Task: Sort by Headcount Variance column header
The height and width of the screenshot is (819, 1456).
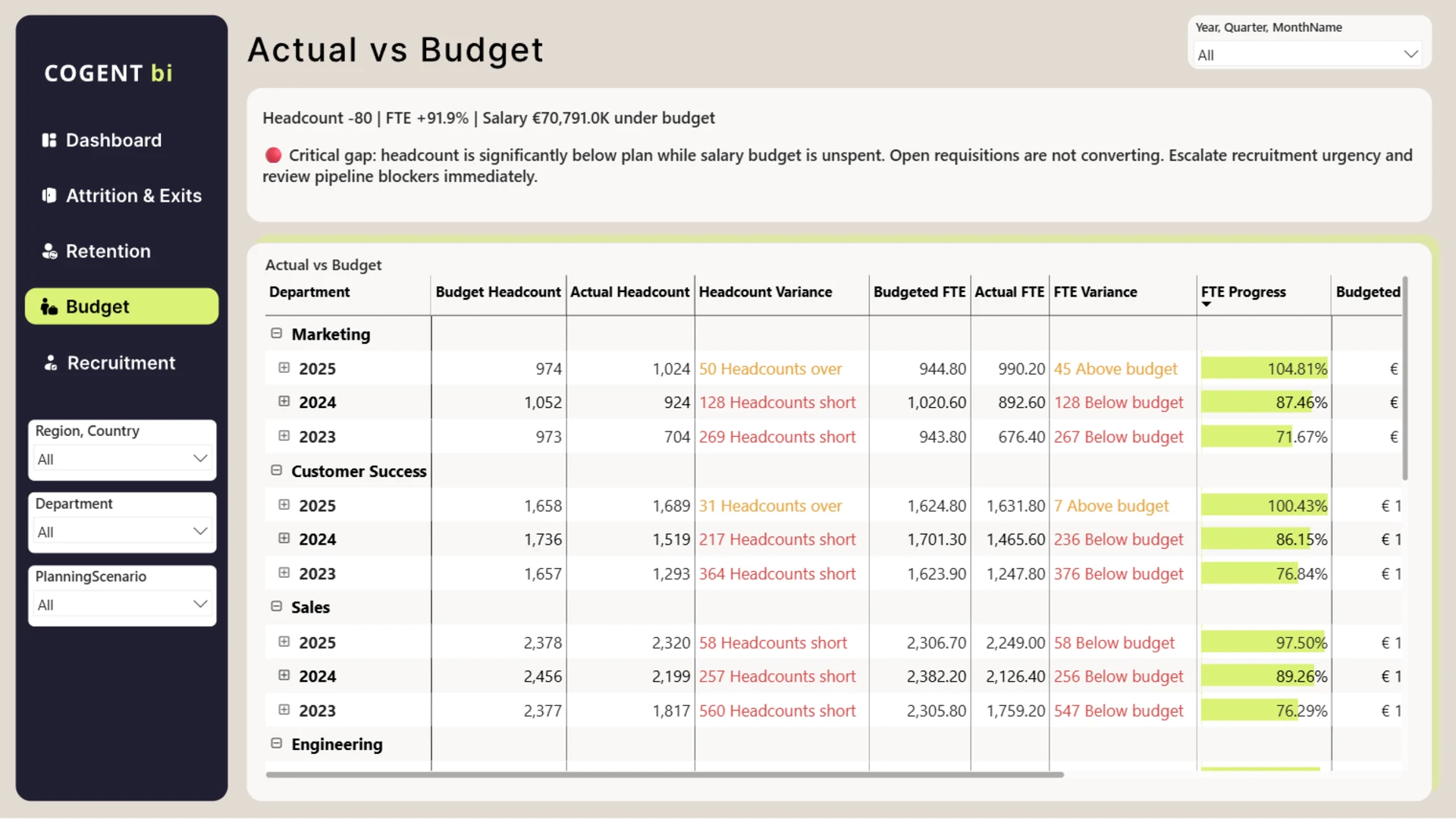Action: 765,292
